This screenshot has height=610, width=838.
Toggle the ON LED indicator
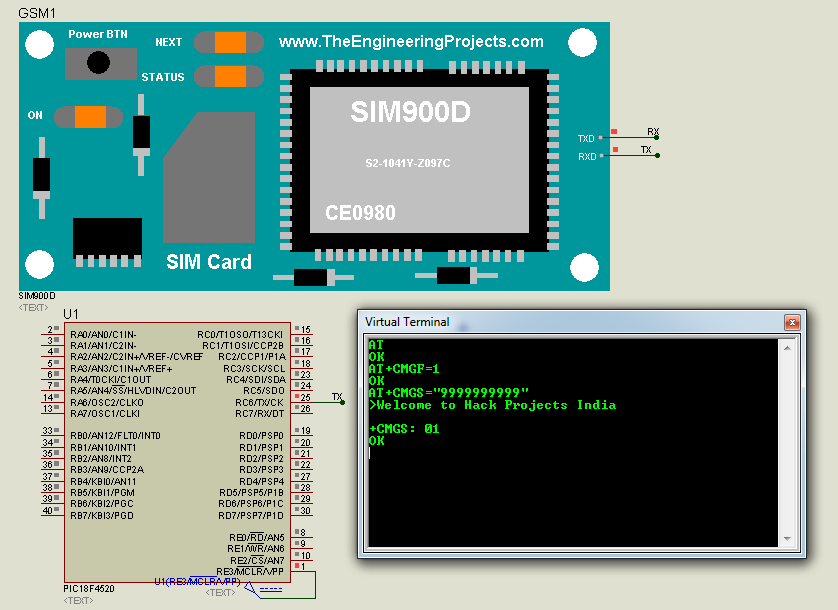88,116
